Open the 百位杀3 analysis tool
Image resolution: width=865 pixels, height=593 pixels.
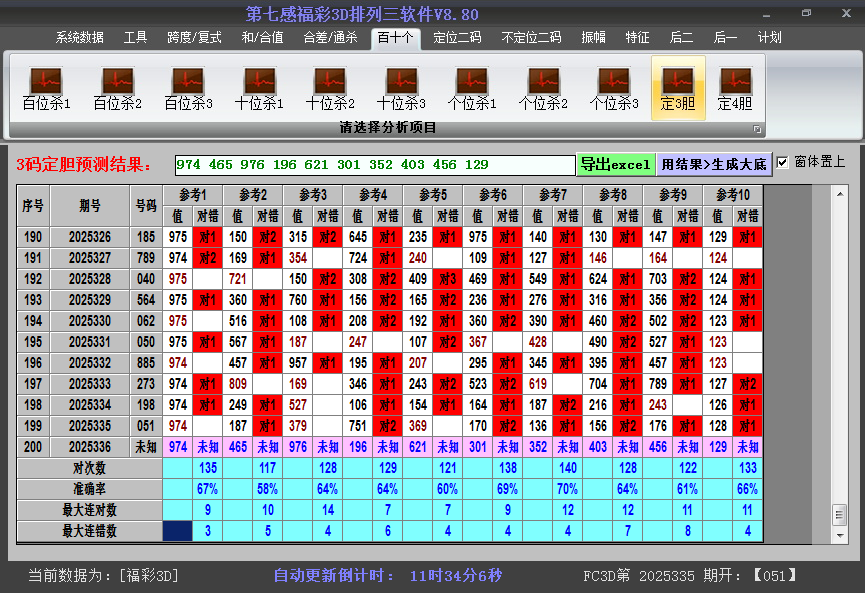point(188,87)
